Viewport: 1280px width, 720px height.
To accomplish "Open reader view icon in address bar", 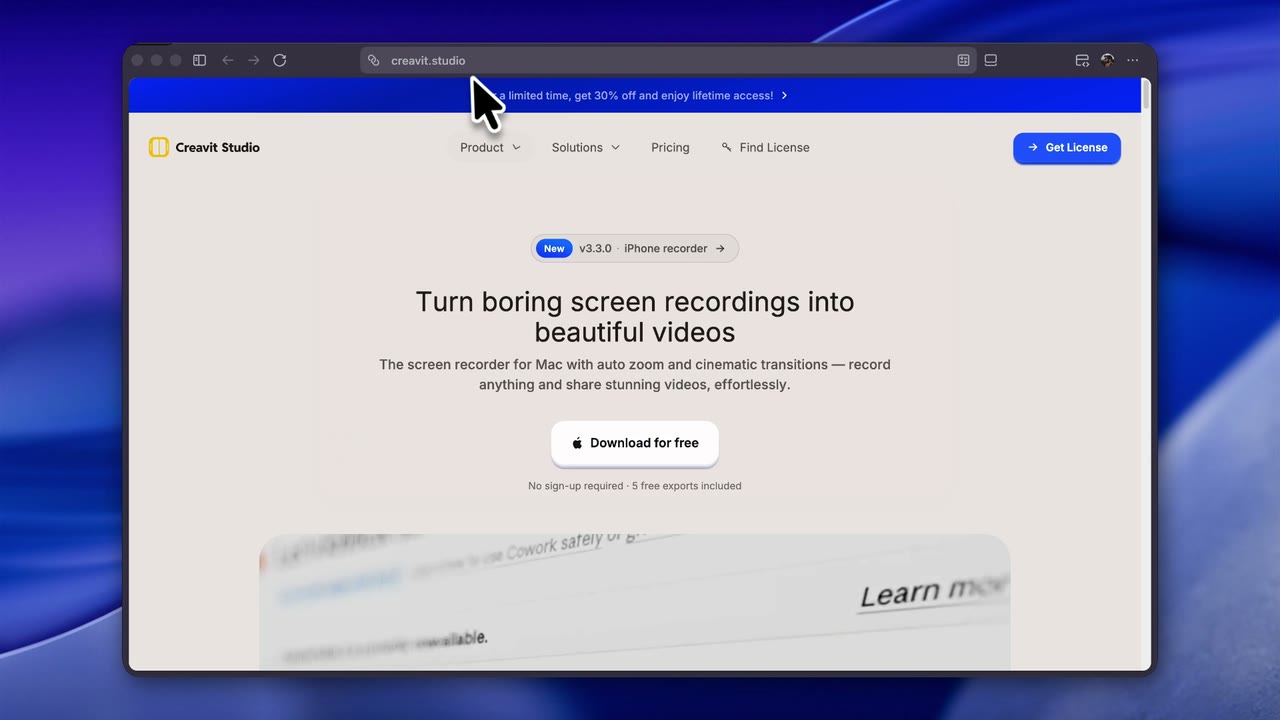I will tap(964, 60).
